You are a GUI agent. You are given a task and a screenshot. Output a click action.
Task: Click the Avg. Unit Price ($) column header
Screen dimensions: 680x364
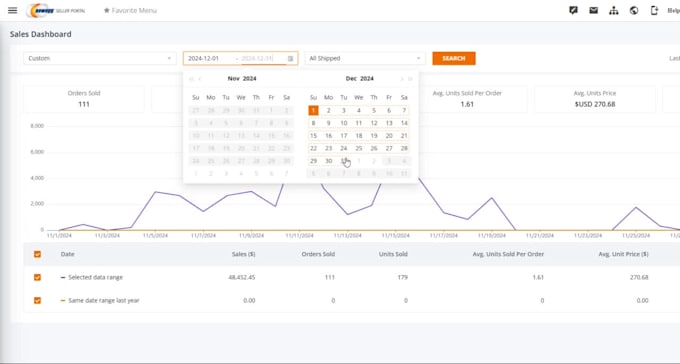(x=623, y=254)
